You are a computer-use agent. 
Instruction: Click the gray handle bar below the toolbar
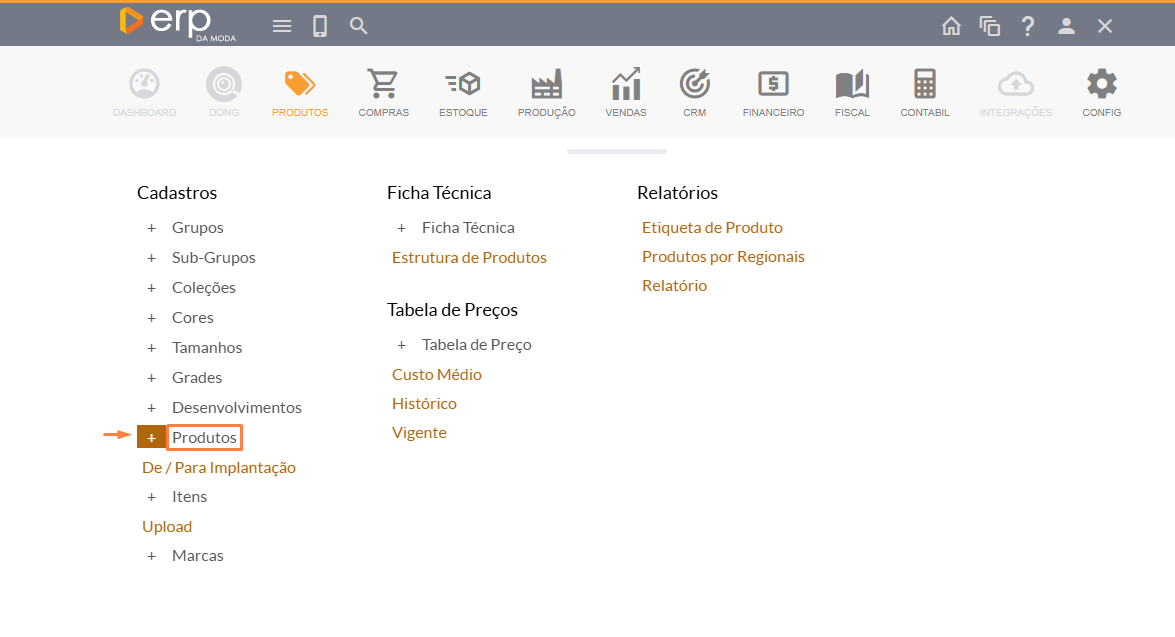click(x=616, y=151)
